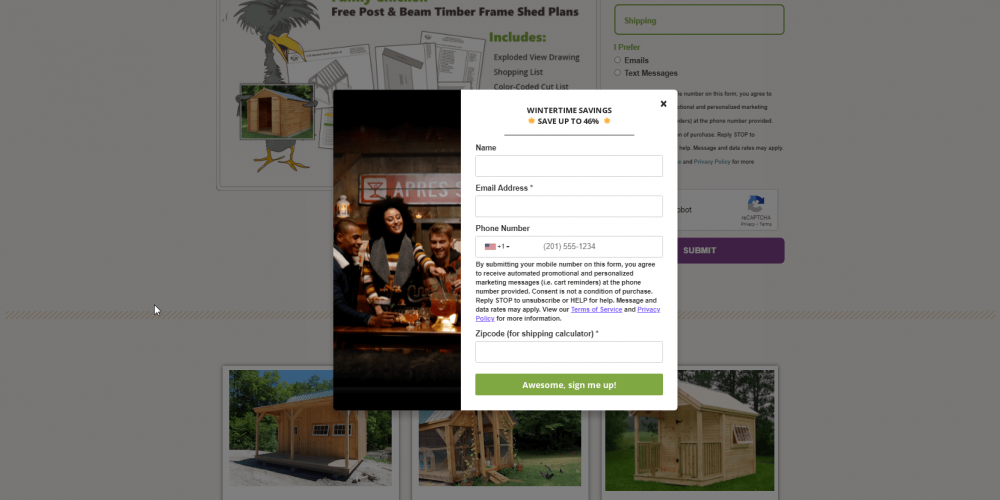Click the Apres Ski bar promotional image
Viewport: 1000px width, 500px height.
click(397, 250)
